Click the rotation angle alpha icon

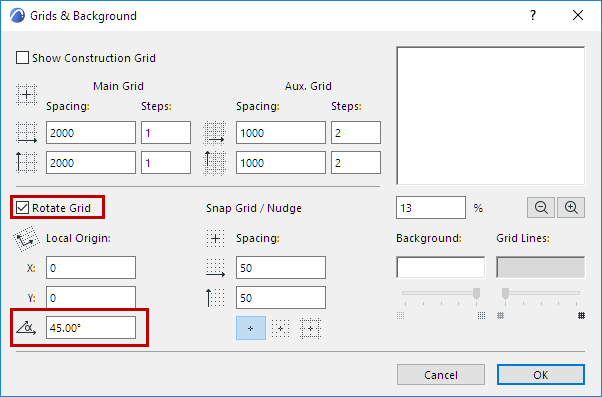click(x=26, y=328)
